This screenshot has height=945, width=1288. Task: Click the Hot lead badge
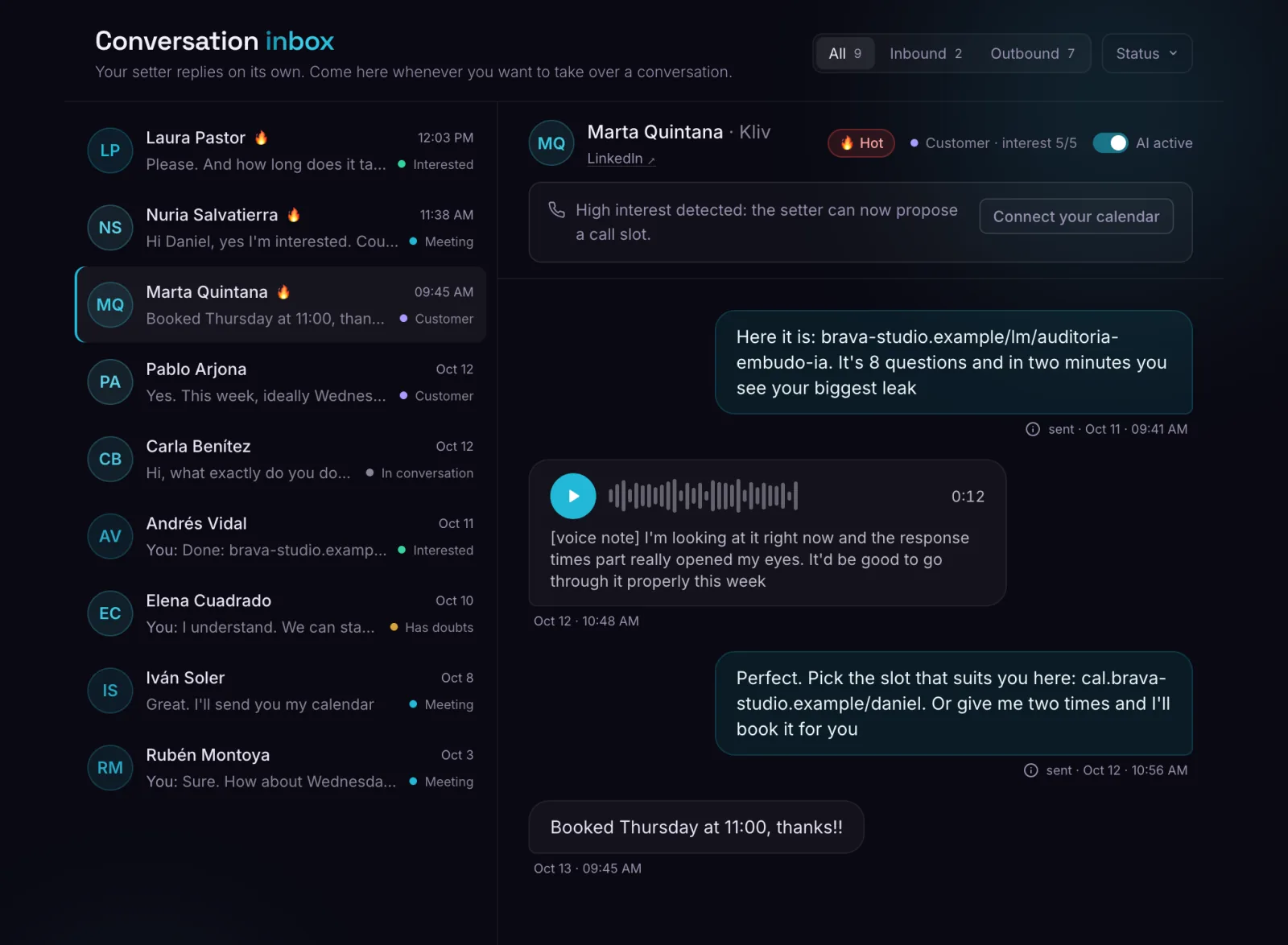point(861,143)
